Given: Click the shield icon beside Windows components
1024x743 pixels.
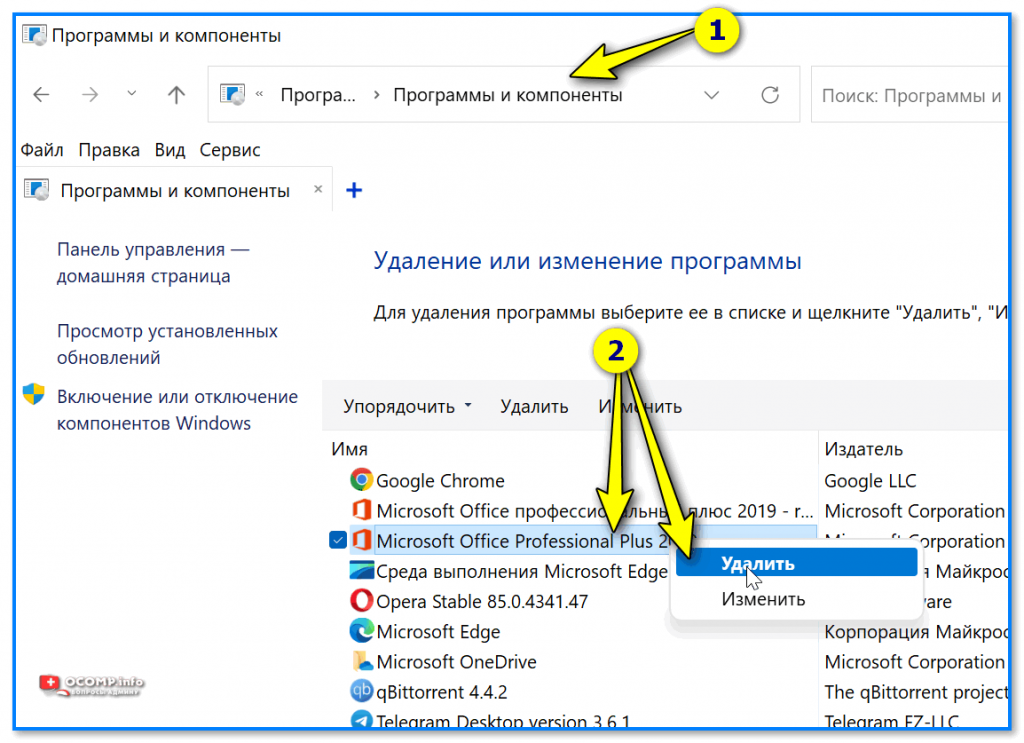Looking at the screenshot, I should click(x=33, y=394).
